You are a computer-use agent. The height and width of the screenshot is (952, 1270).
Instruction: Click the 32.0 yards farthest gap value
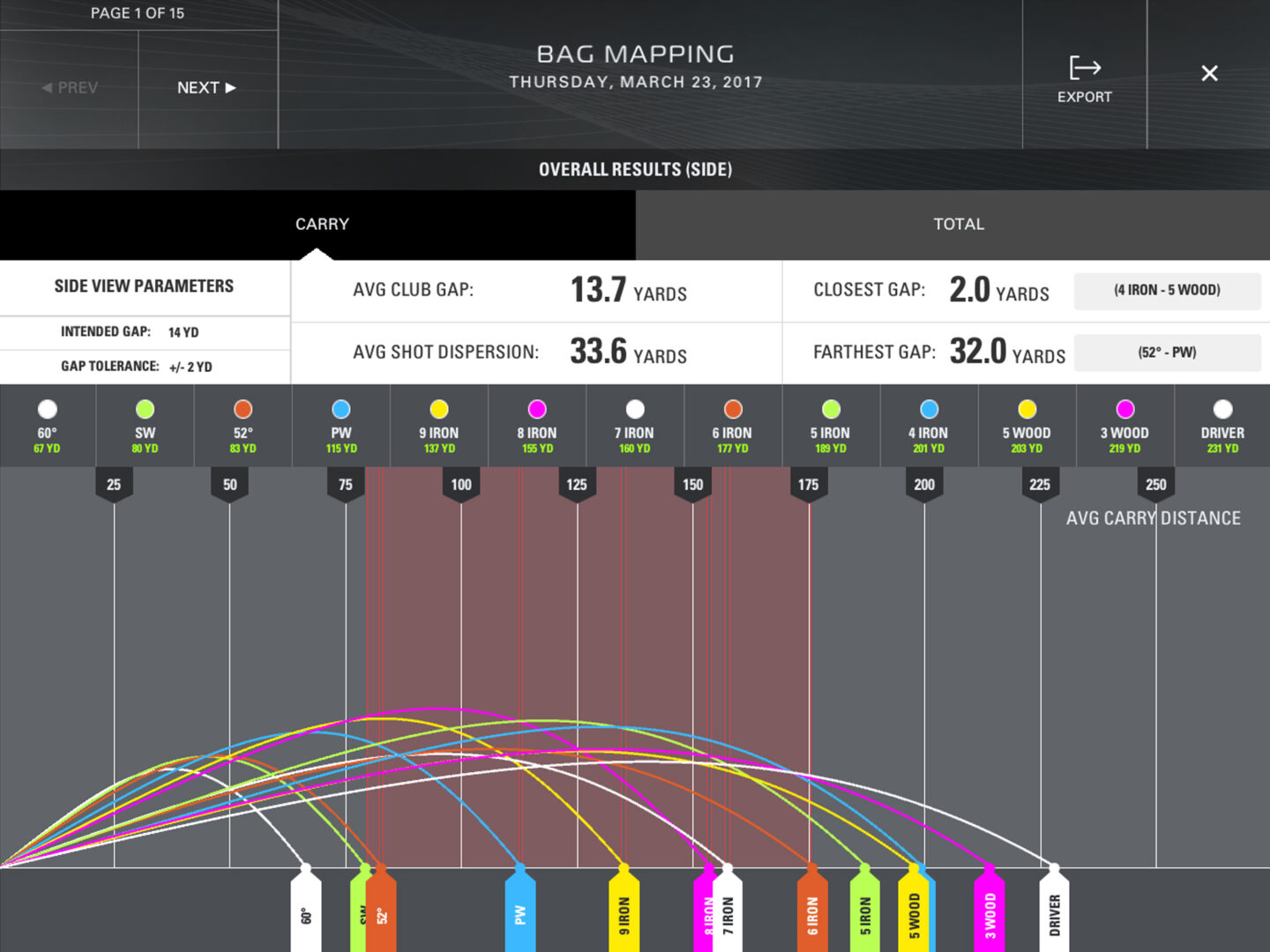point(1007,352)
